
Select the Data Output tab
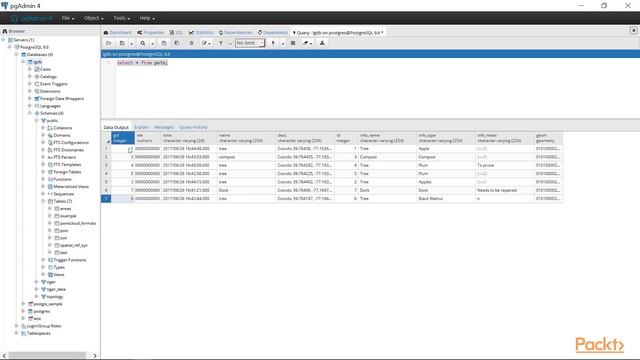tap(116, 127)
